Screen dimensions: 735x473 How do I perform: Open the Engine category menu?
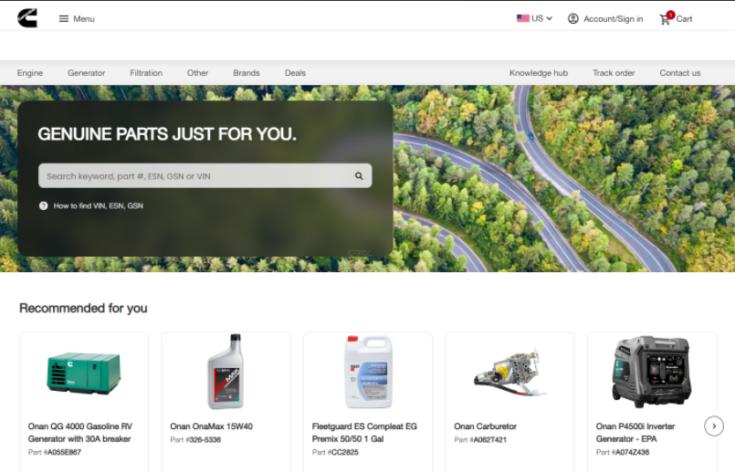pyautogui.click(x=30, y=73)
